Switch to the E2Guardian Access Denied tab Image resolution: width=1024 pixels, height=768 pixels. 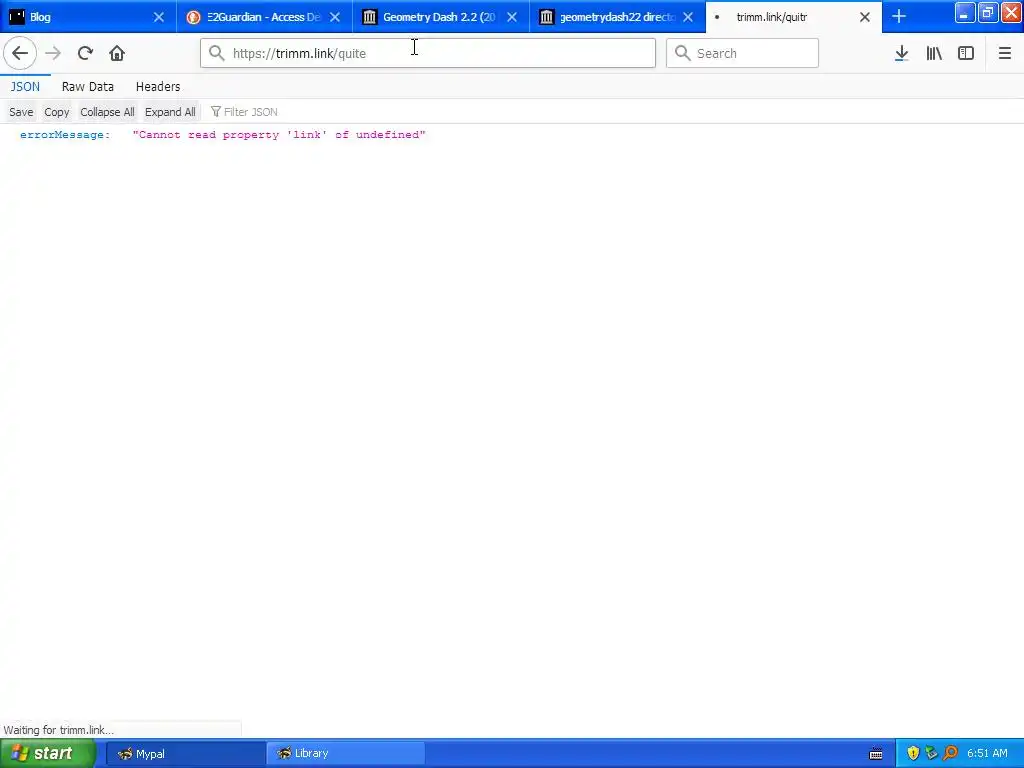click(x=264, y=17)
